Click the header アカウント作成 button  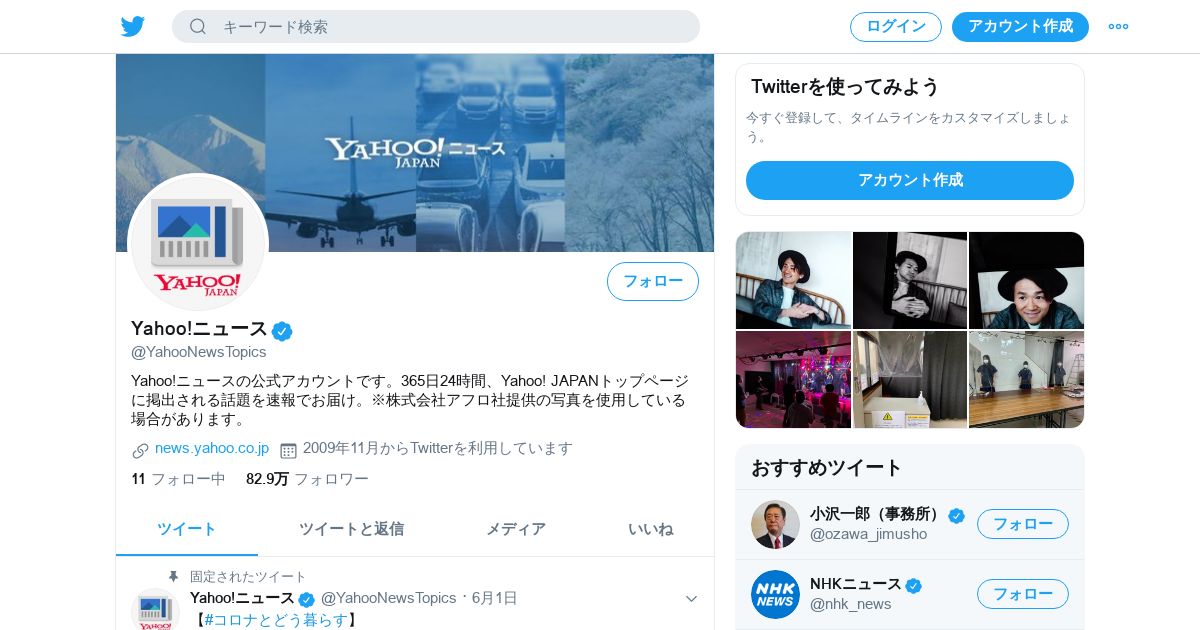click(x=1020, y=27)
